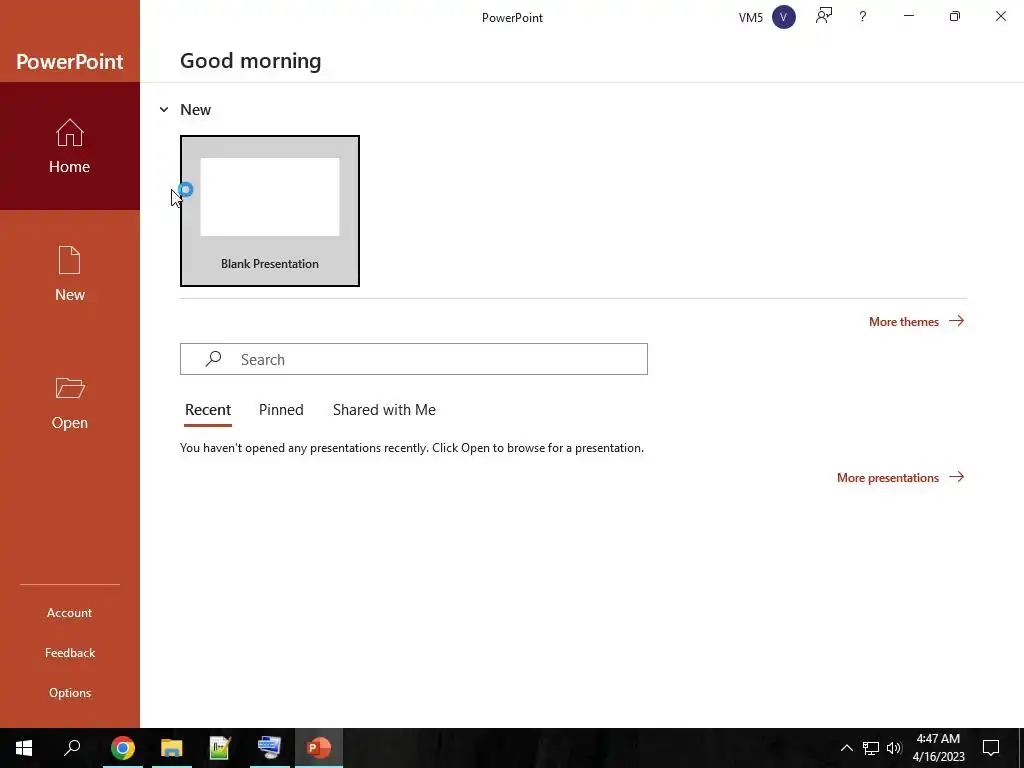Viewport: 1024px width, 768px height.
Task: Click the magnifier icon in Search box
Action: [214, 359]
